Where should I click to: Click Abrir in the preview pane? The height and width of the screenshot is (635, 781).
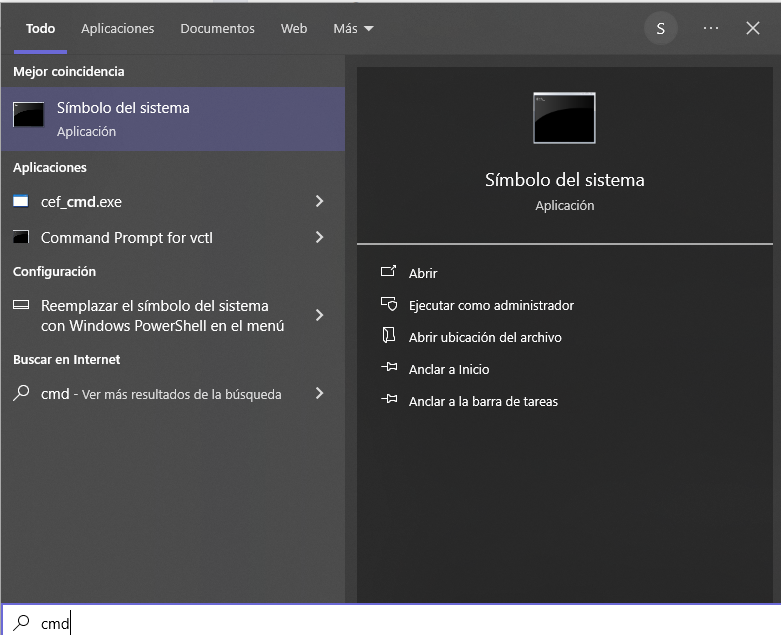click(x=423, y=273)
